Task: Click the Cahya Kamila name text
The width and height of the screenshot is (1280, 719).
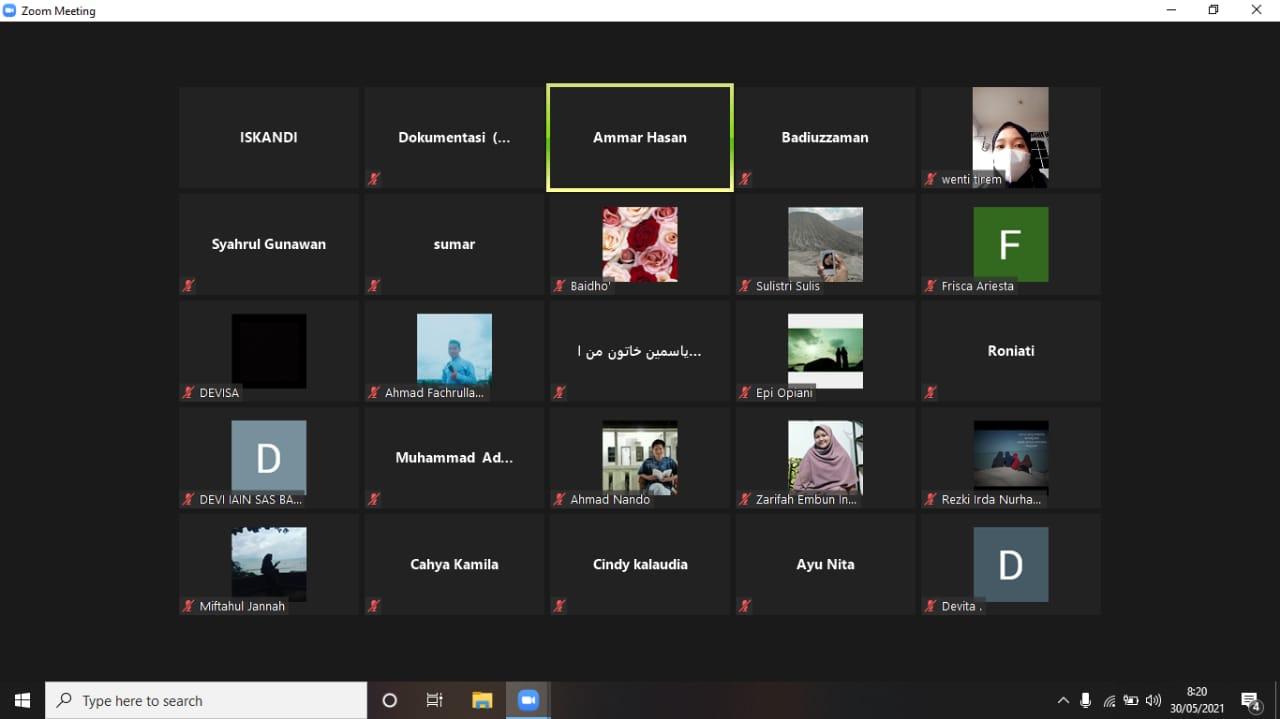Action: pyautogui.click(x=454, y=564)
